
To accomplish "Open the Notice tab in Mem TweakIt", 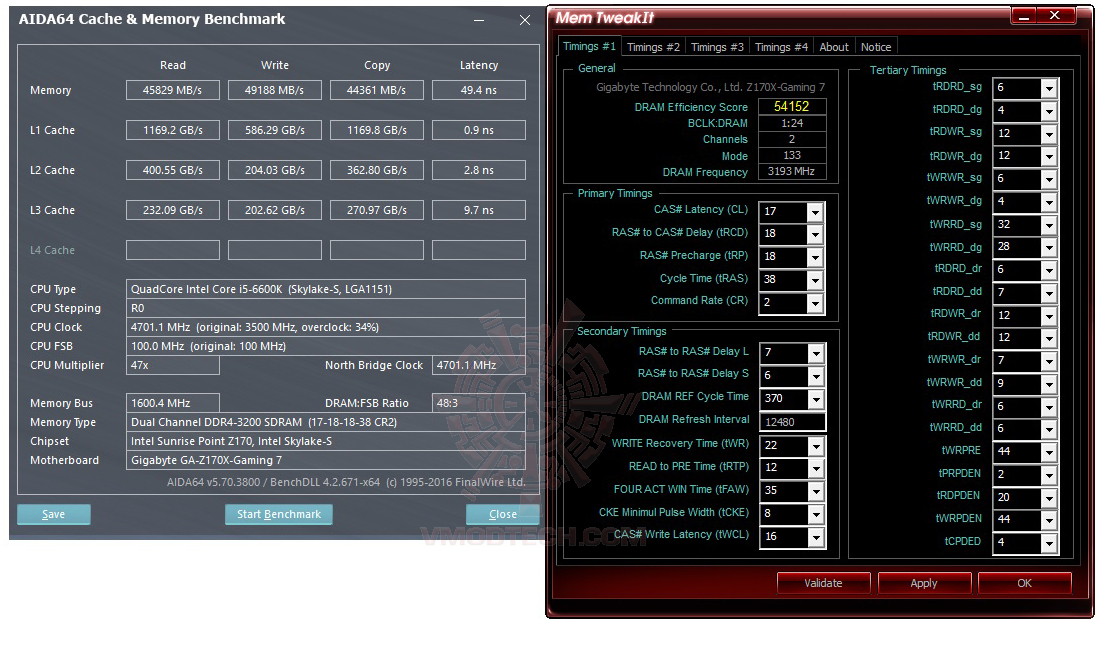I will tap(876, 47).
